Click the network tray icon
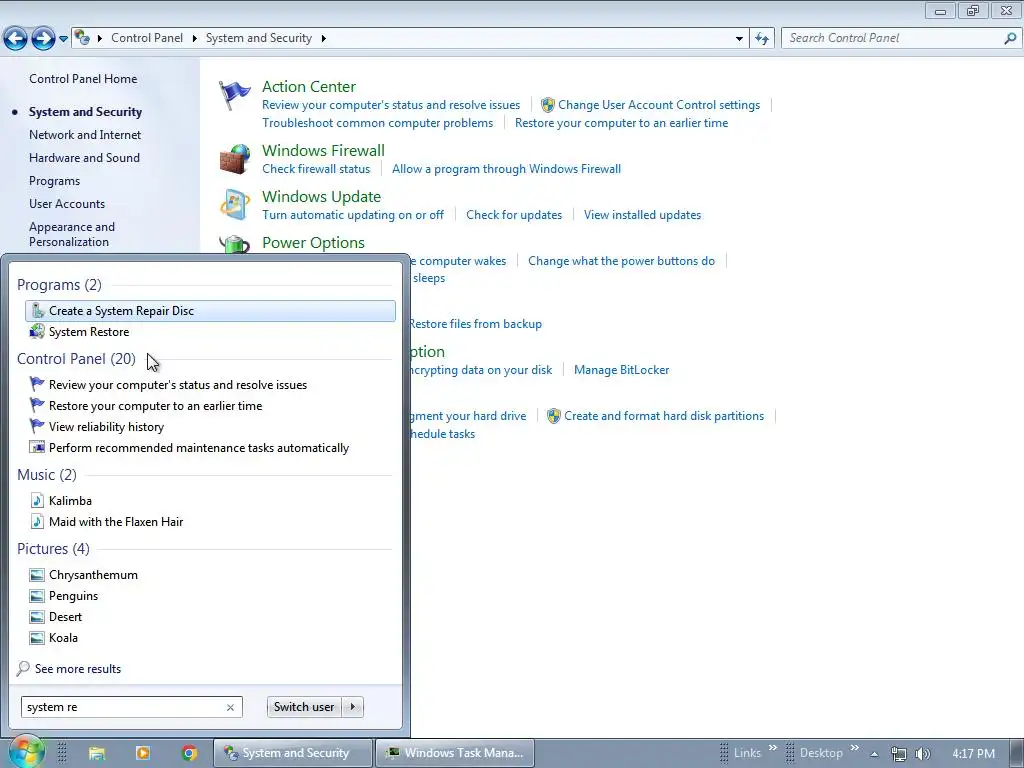Viewport: 1024px width, 768px height. click(899, 754)
